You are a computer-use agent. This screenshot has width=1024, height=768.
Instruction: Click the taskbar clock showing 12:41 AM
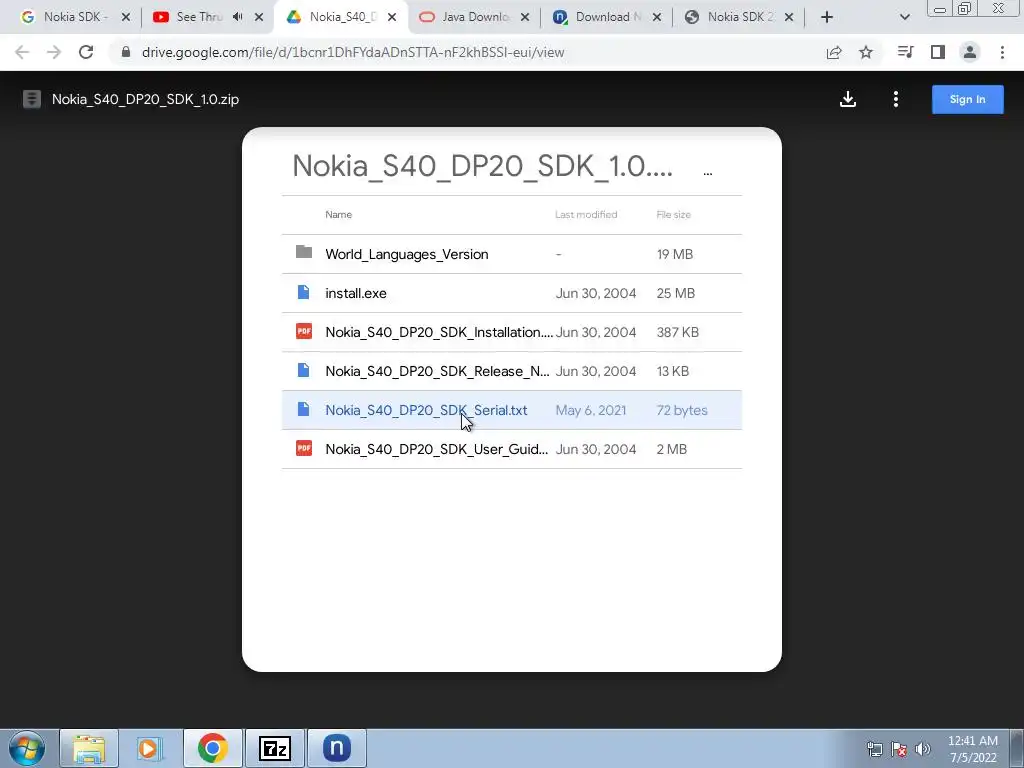pyautogui.click(x=972, y=749)
